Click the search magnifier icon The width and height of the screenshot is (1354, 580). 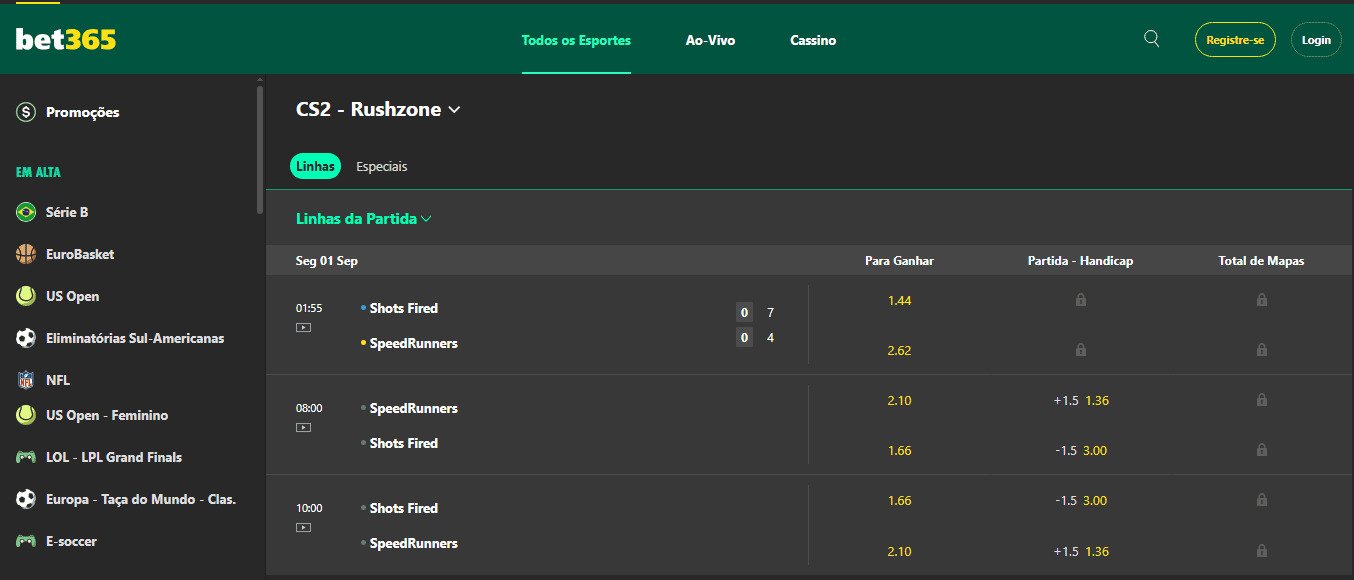coord(1151,39)
